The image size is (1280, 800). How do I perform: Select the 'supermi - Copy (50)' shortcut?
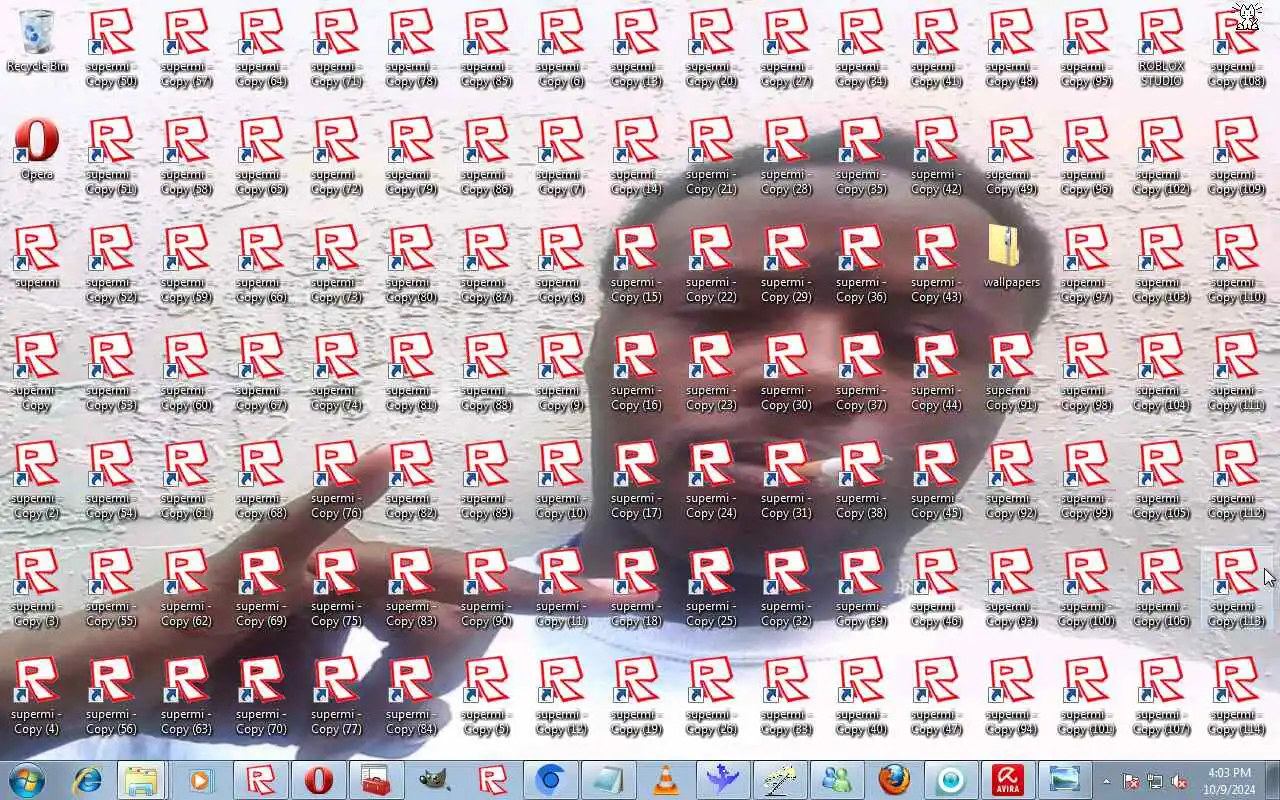coord(112,48)
